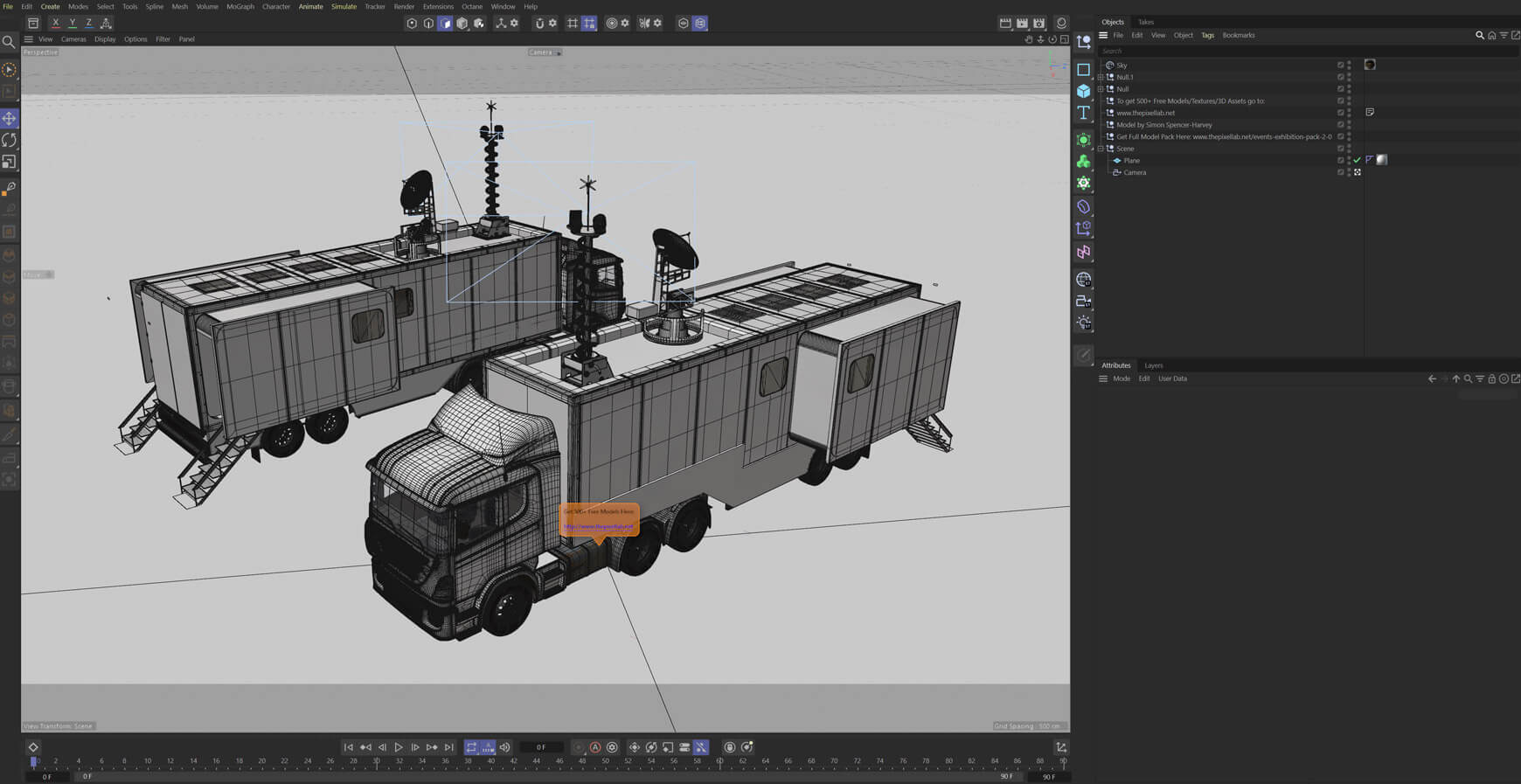Expand the Null object tree
Screen dimensions: 1521x784
point(1101,89)
